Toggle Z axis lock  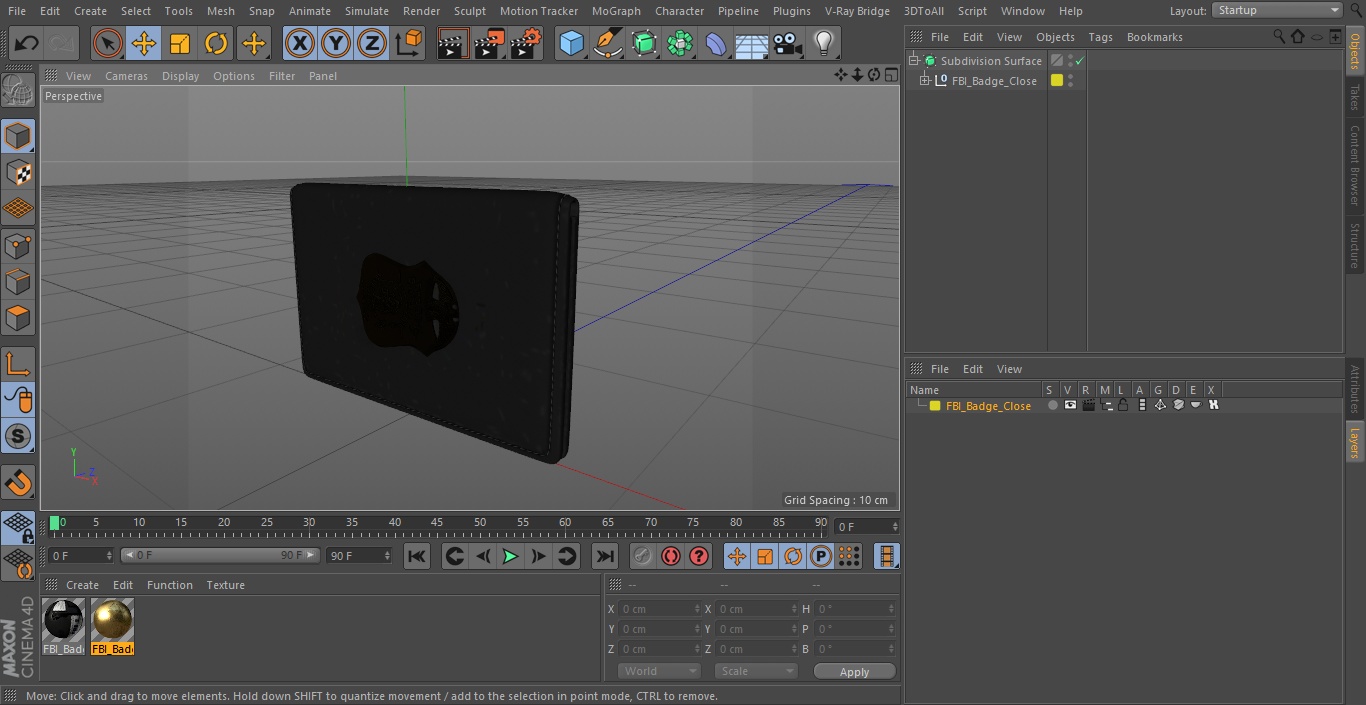(372, 43)
